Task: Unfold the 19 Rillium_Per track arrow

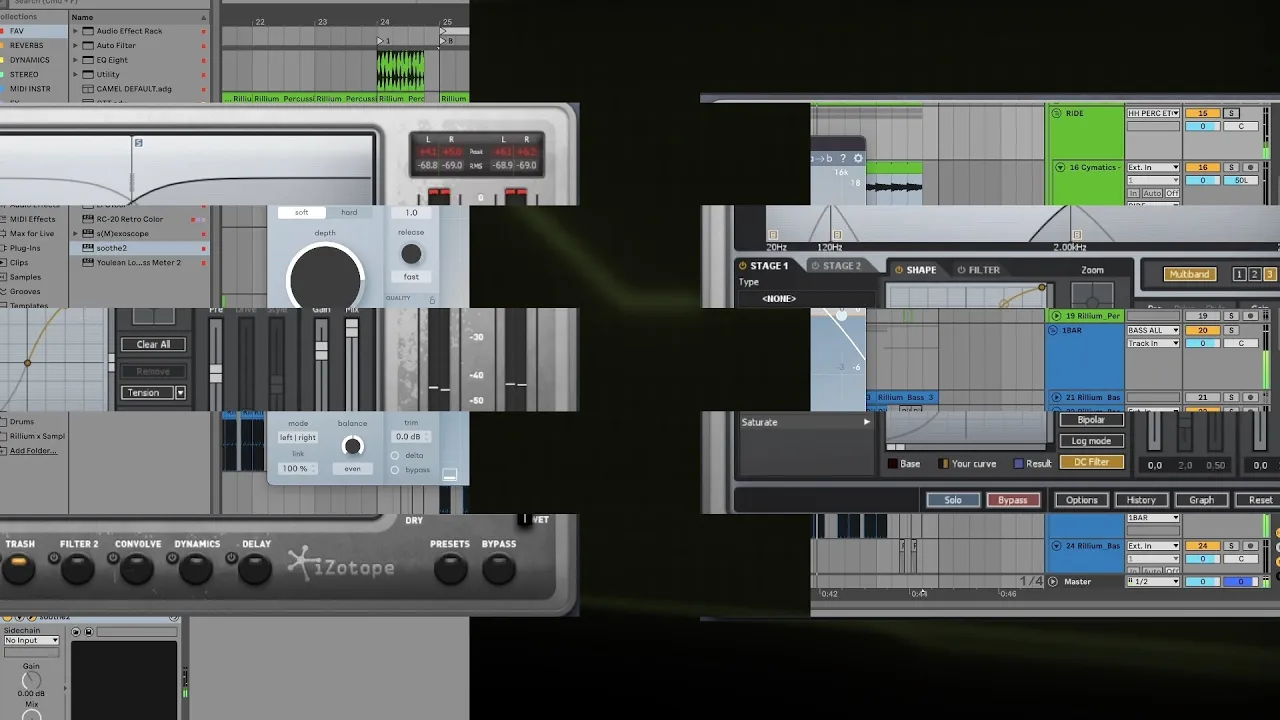Action: pos(1056,316)
